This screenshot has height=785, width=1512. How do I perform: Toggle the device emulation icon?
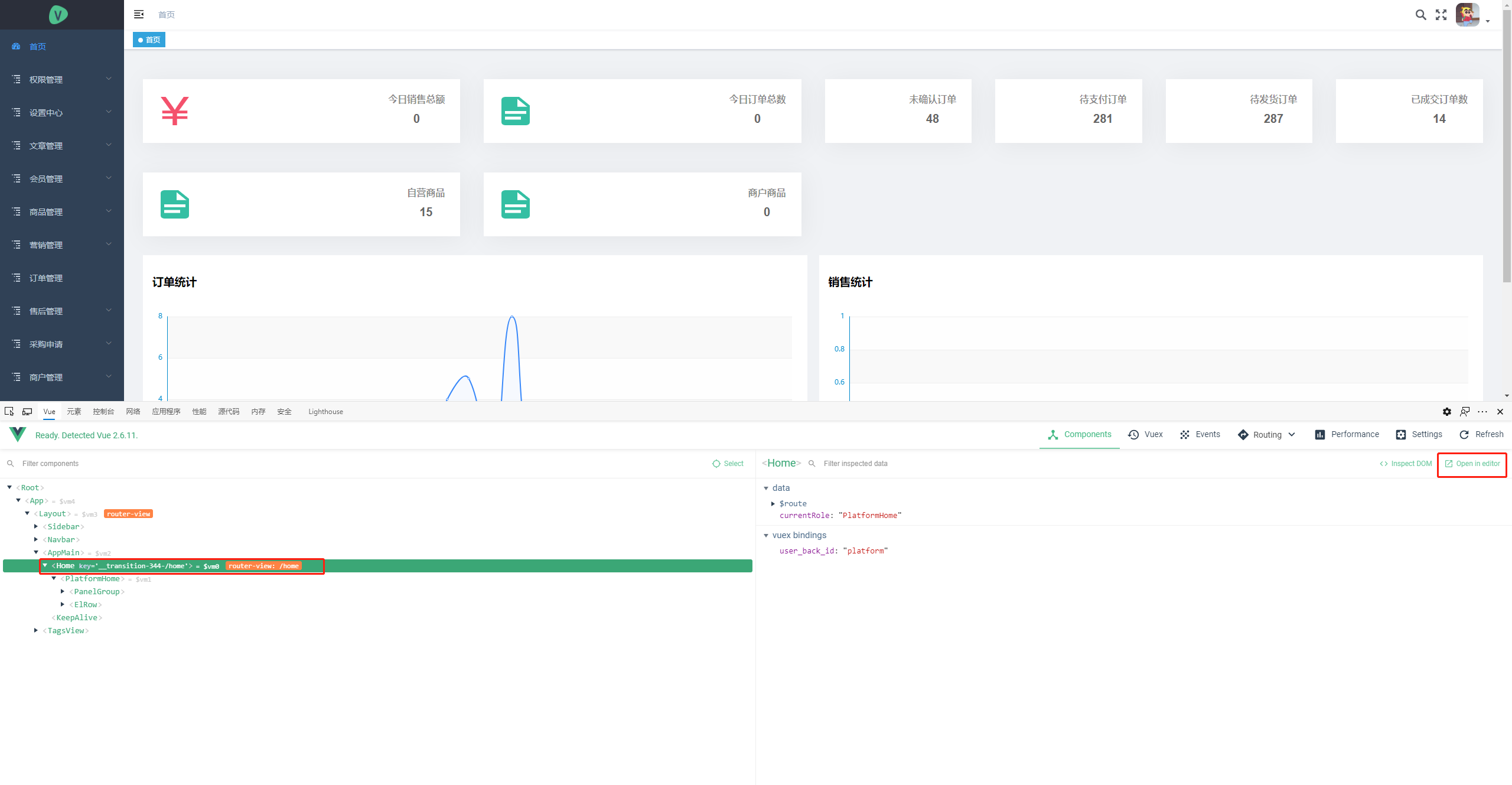click(27, 411)
